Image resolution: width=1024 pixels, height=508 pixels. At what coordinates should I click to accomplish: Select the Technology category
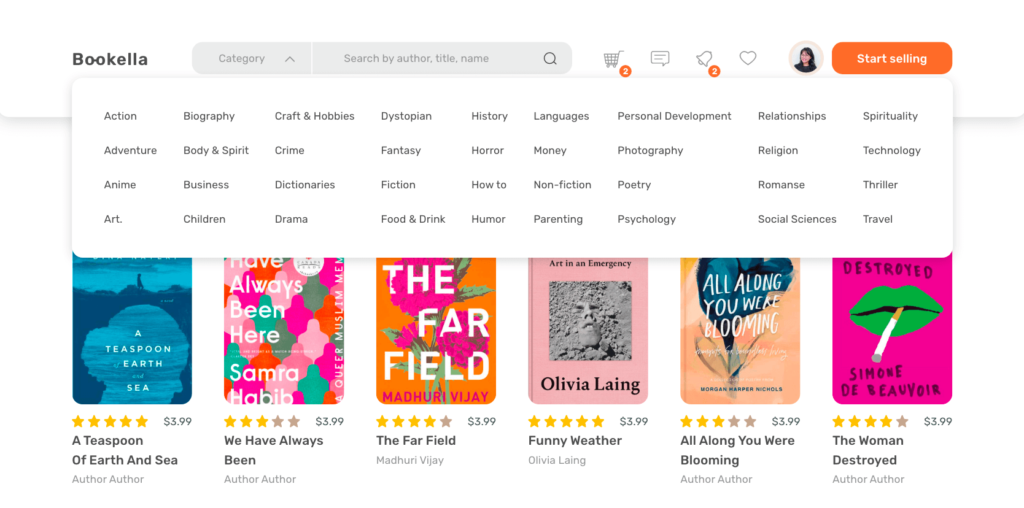[891, 150]
